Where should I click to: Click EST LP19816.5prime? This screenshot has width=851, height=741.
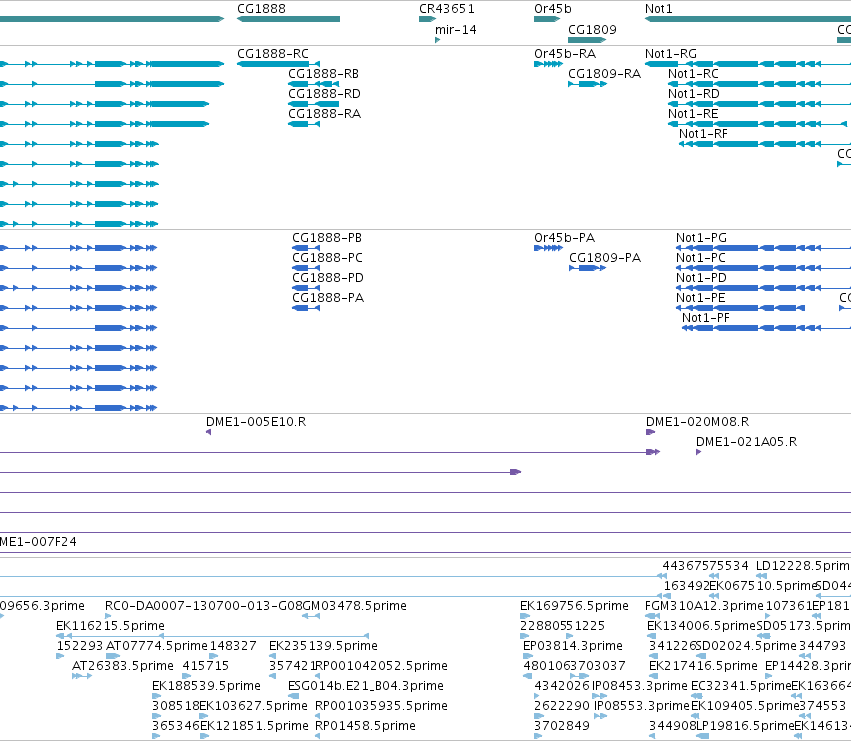pos(745,726)
